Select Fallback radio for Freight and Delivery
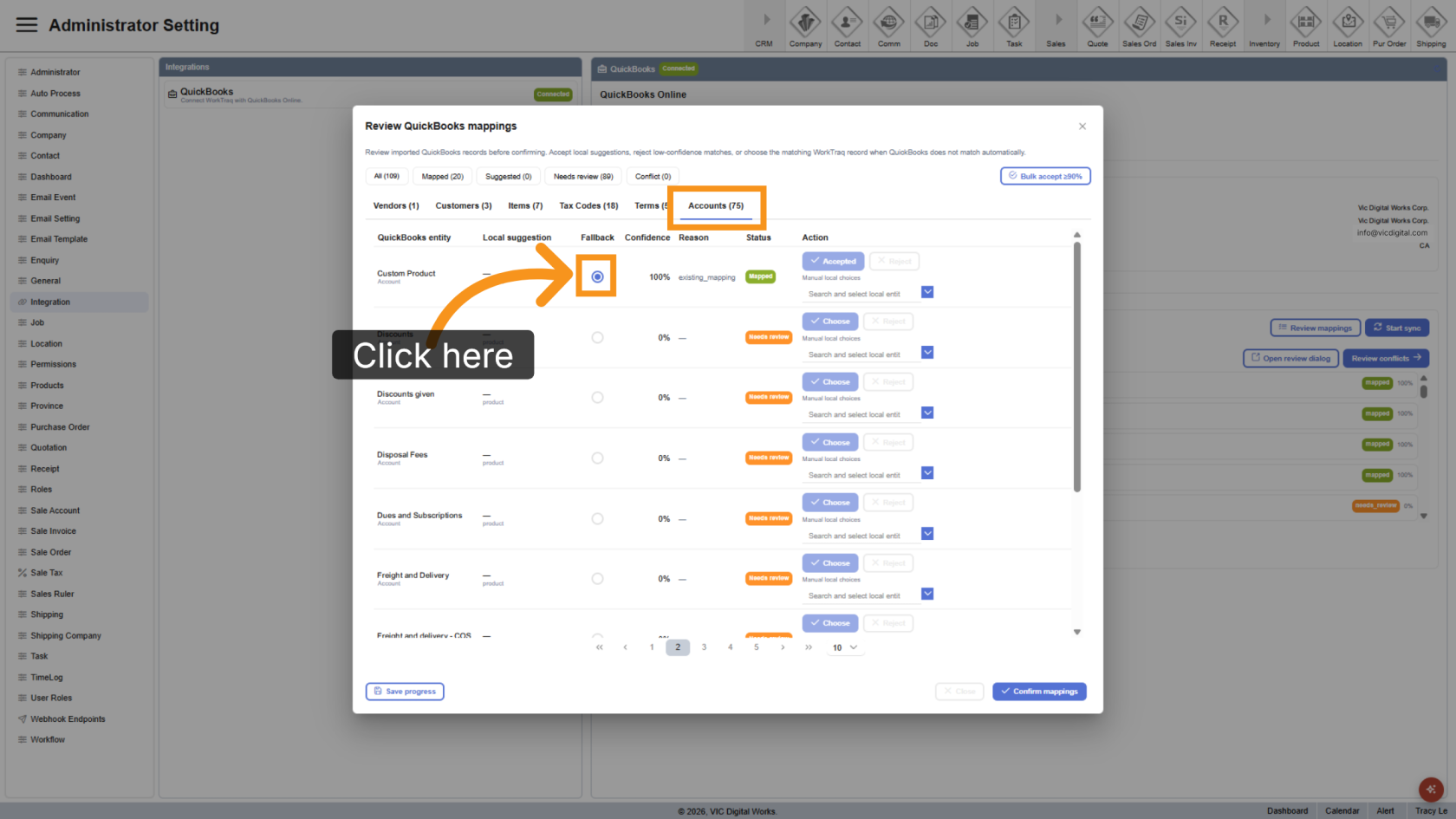 [x=597, y=579]
